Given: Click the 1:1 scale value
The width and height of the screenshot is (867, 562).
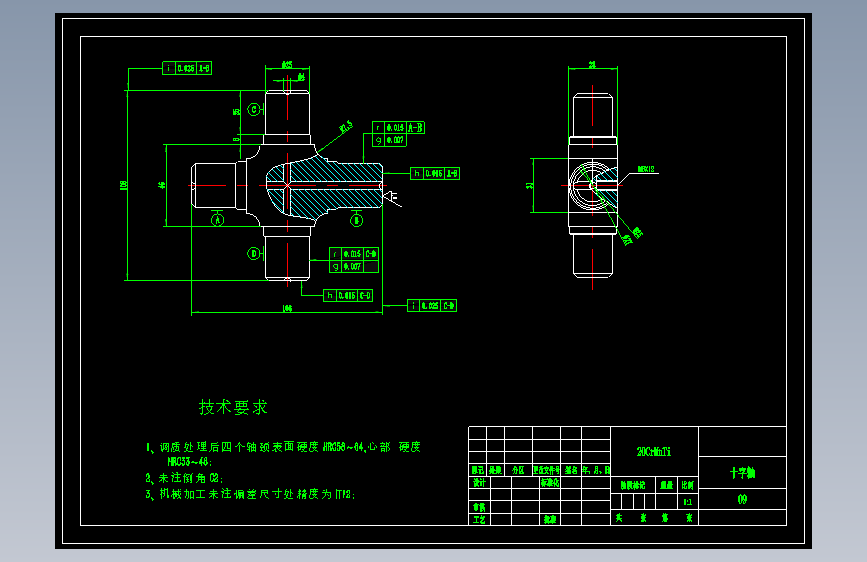Looking at the screenshot, I should (x=687, y=502).
